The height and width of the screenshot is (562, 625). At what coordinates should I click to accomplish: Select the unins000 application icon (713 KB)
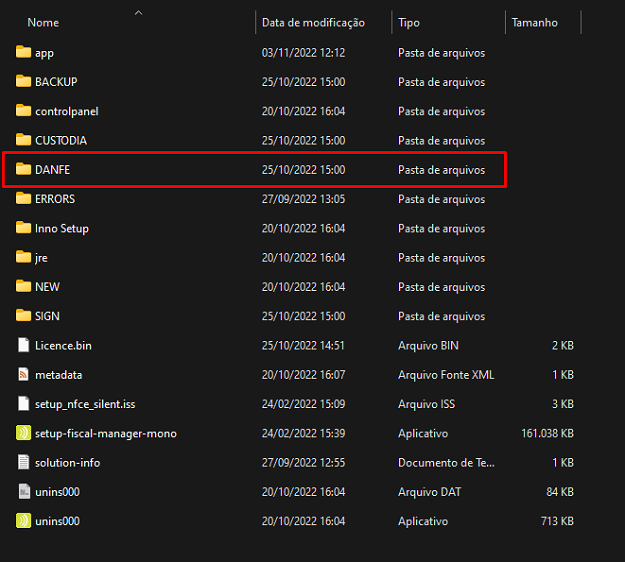click(23, 521)
